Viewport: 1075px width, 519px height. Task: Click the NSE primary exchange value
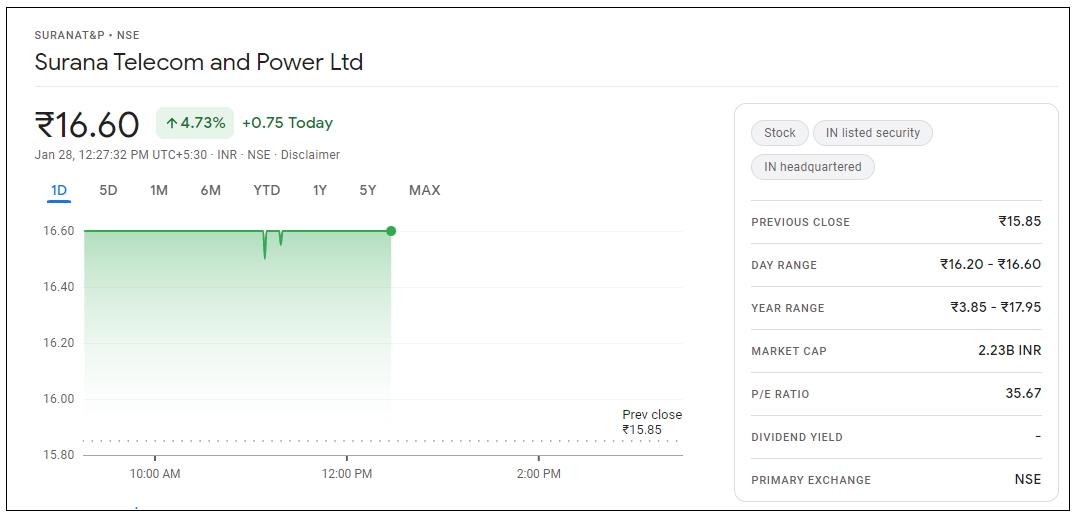tap(1028, 480)
